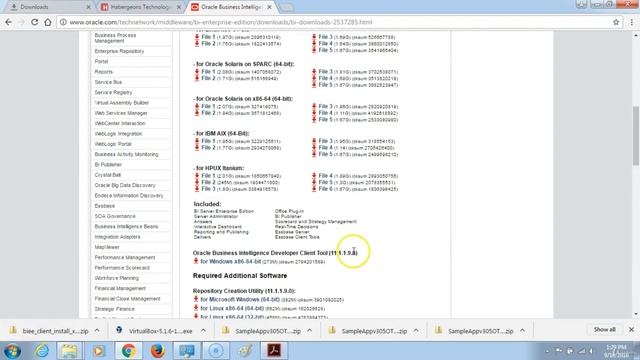Open BI Publisher sidebar link
Viewport: 640px width, 360px height.
coord(108,164)
